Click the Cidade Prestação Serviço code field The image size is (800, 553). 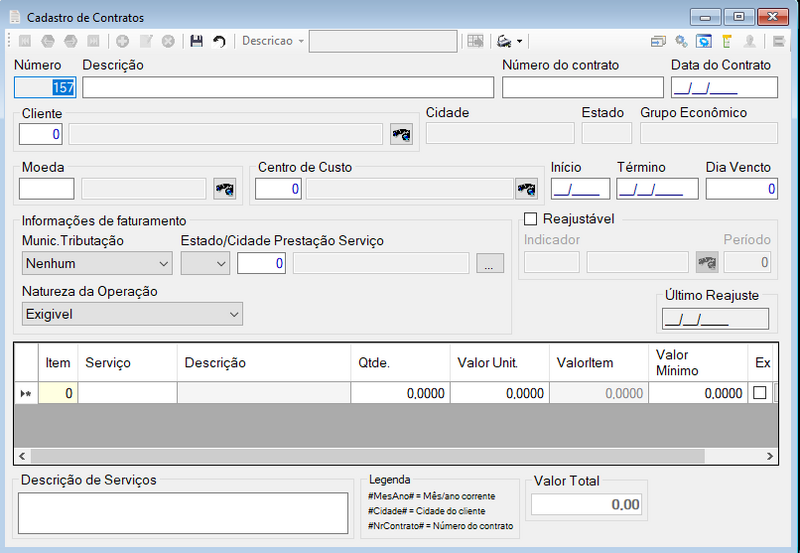[x=261, y=263]
